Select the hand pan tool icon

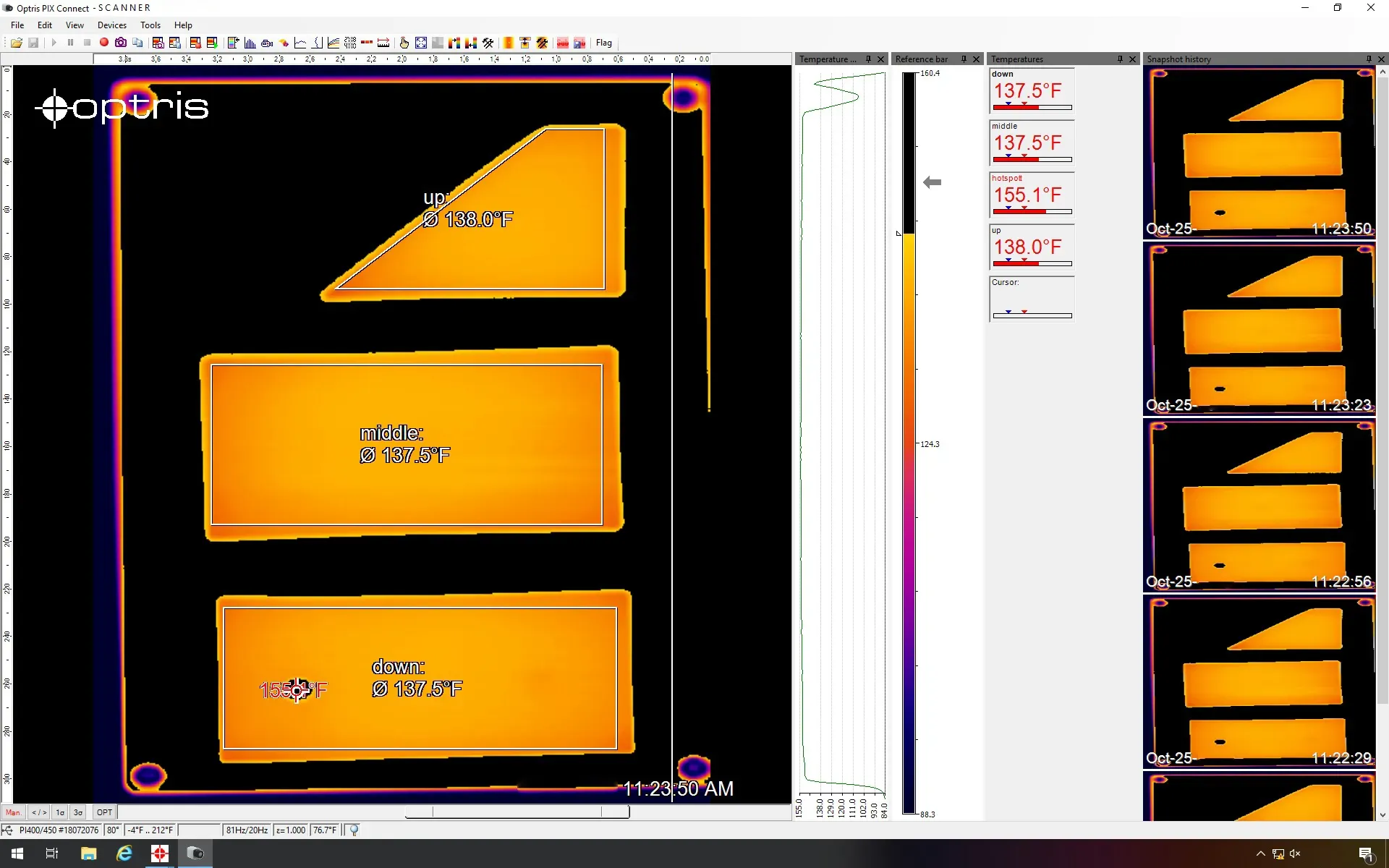click(x=404, y=43)
